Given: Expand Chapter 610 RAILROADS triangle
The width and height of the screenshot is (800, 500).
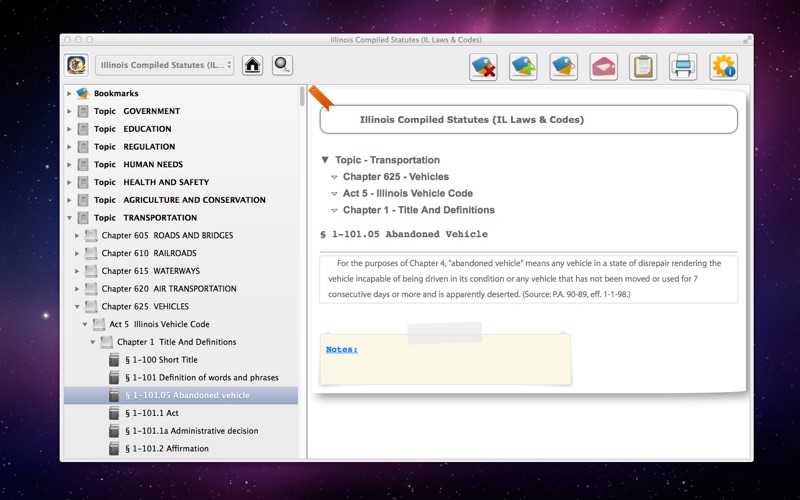Looking at the screenshot, I should [77, 253].
